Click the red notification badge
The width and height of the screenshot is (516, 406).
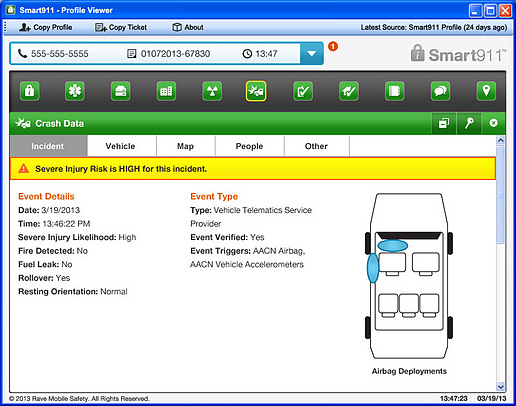point(333,46)
